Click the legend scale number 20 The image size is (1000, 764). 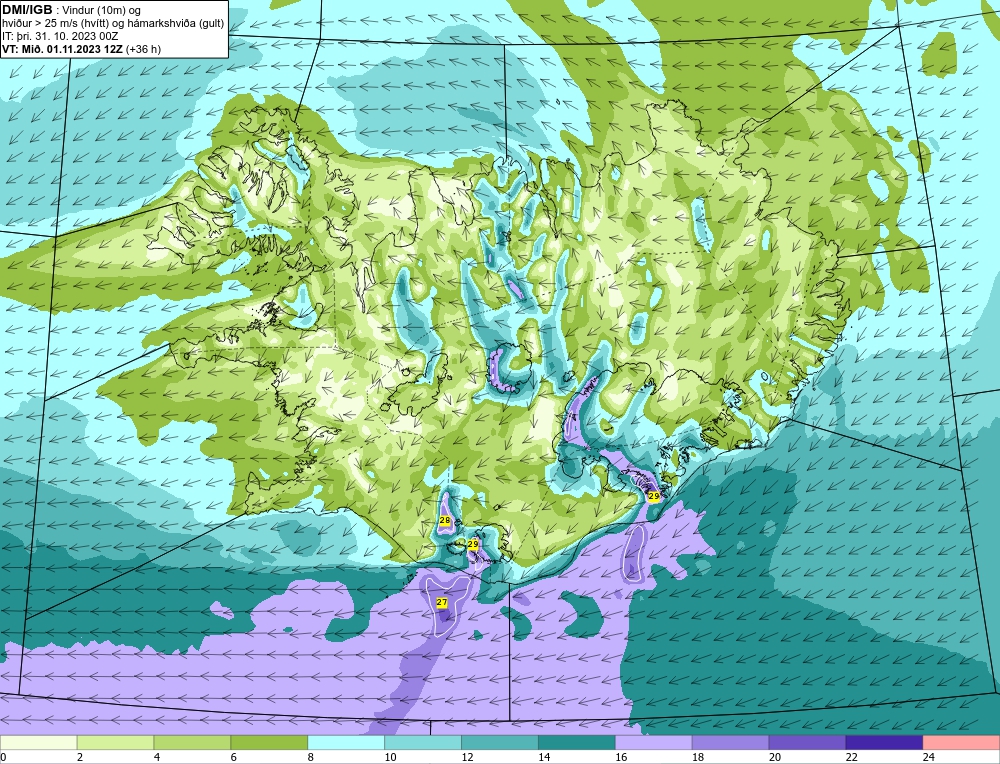[x=775, y=757]
